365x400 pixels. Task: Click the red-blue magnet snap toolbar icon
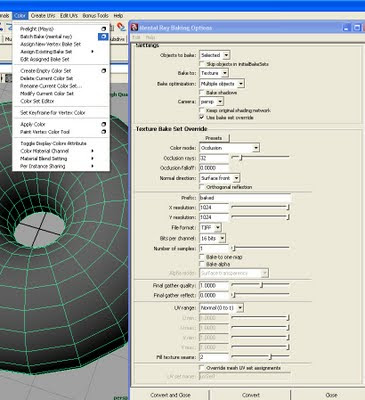(x=121, y=27)
